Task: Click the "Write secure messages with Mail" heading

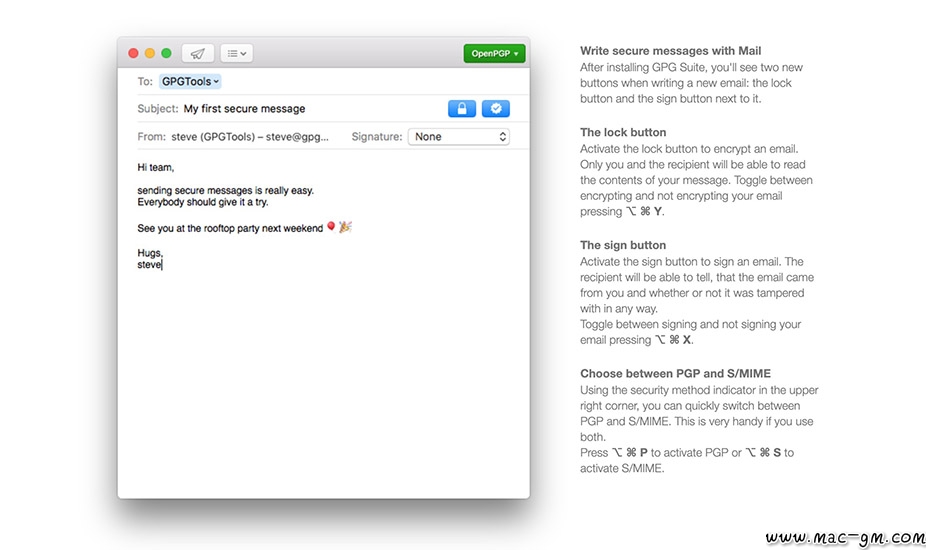Action: [670, 51]
